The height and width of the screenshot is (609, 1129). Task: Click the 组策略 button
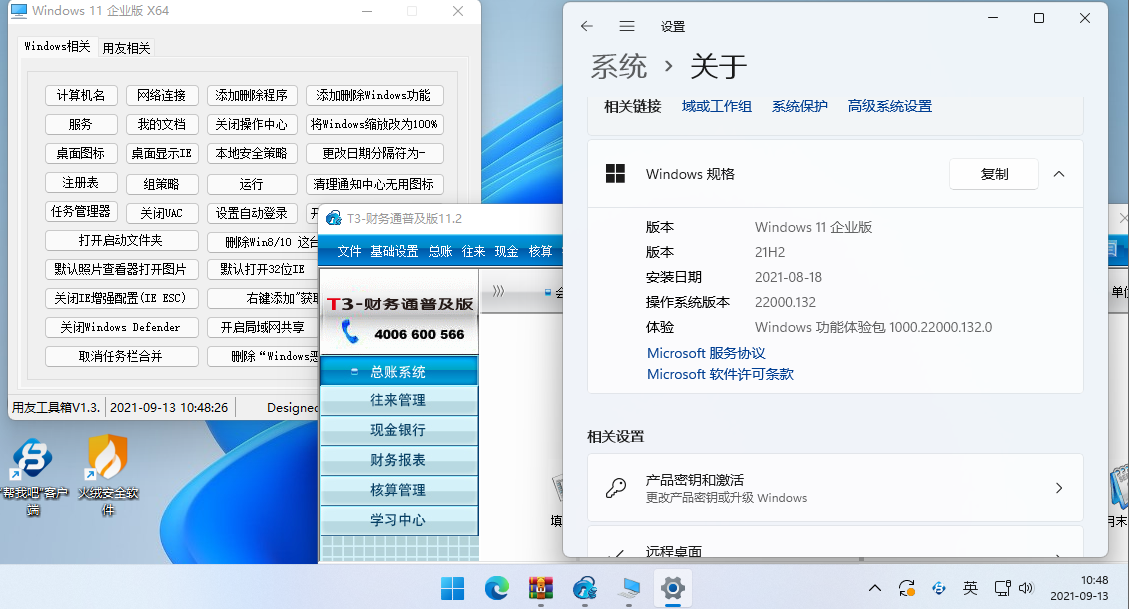[161, 184]
